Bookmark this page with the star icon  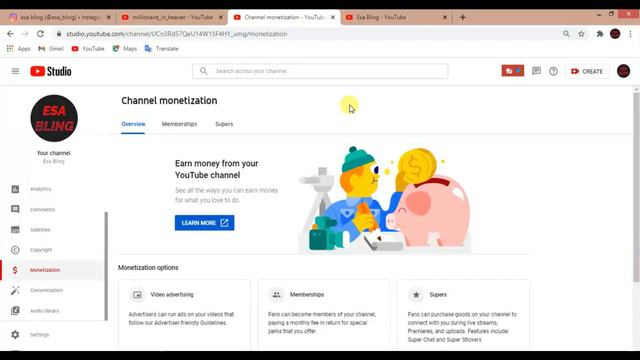click(581, 34)
